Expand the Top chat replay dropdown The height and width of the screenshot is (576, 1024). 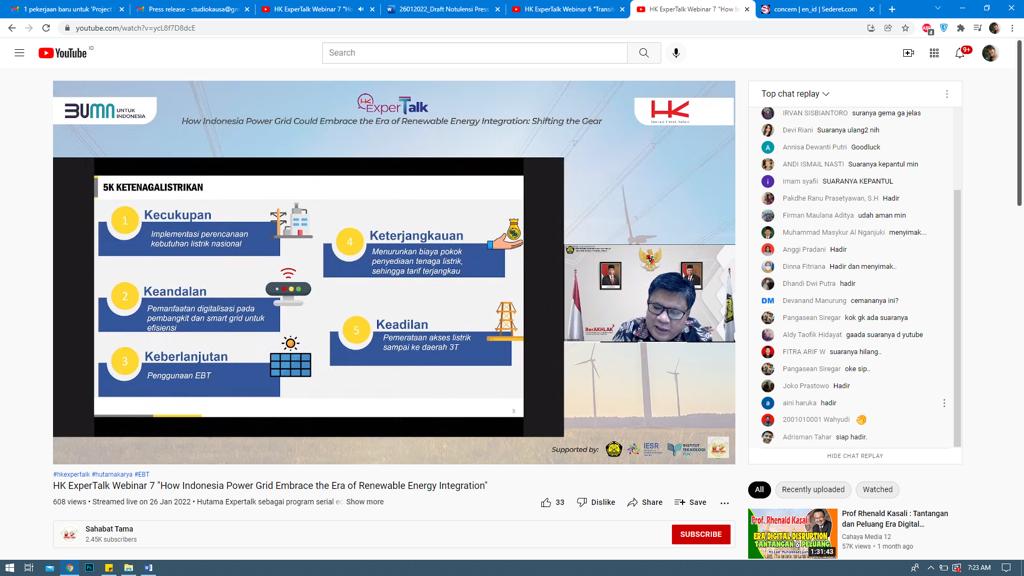coord(796,94)
